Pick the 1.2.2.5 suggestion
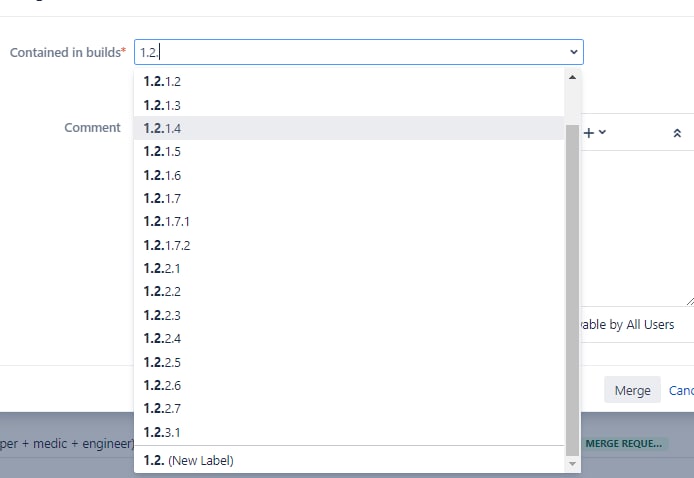 click(349, 362)
